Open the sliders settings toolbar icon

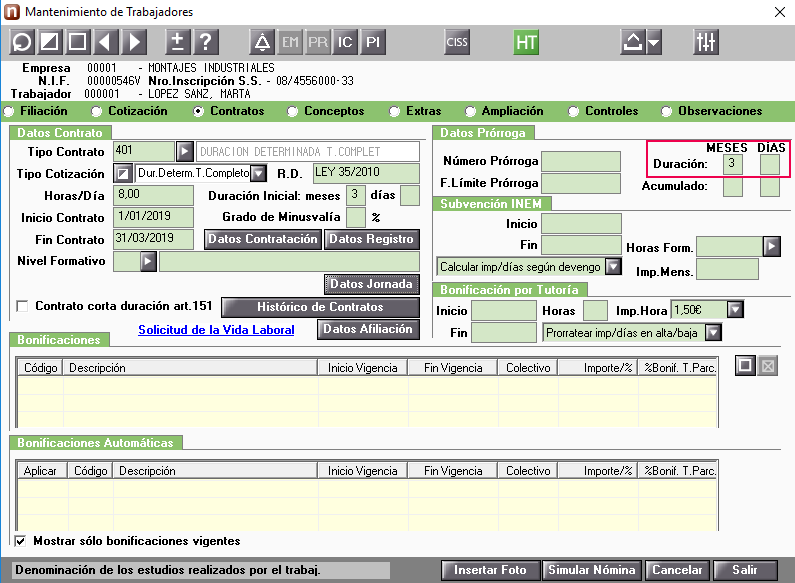tap(706, 42)
